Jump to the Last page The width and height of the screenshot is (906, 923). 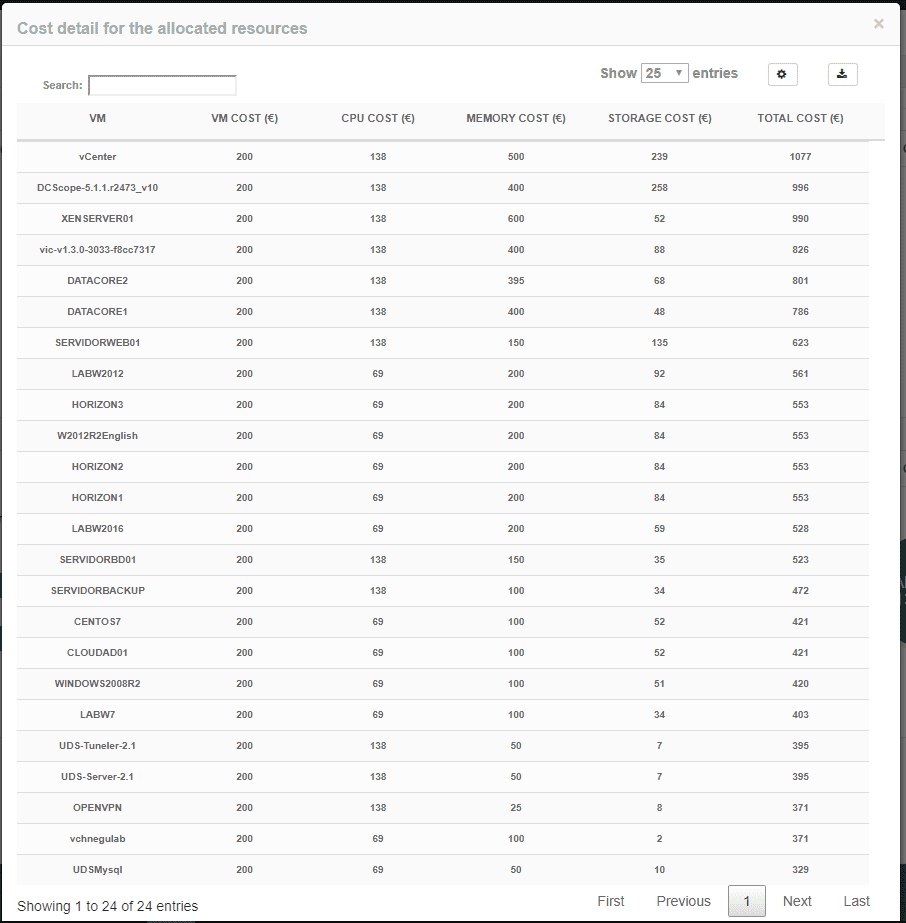(856, 901)
